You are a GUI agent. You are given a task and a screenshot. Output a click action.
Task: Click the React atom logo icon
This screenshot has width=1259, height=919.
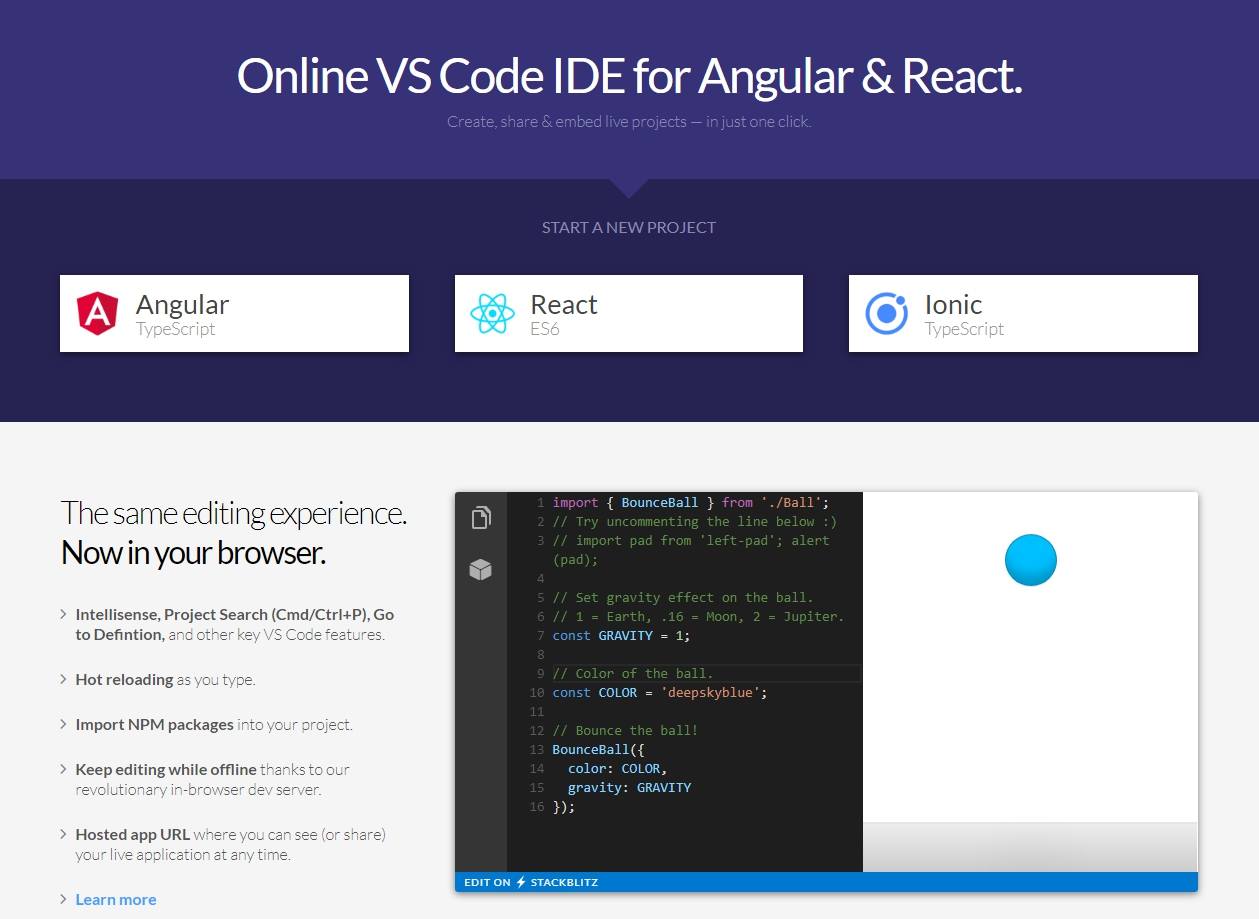point(492,313)
